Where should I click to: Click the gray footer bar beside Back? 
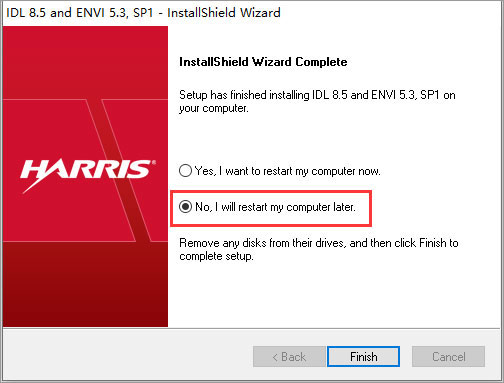pos(128,355)
